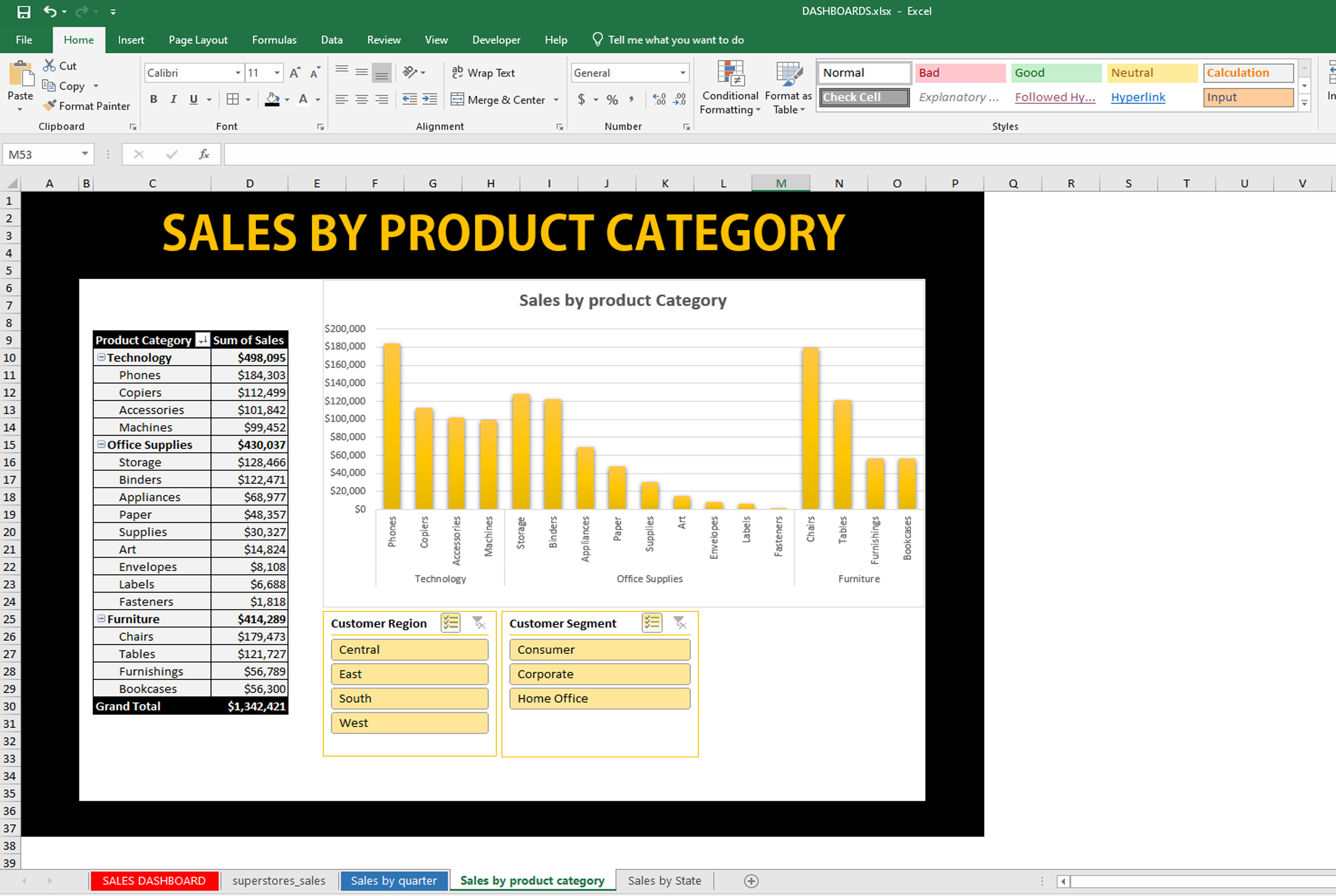The height and width of the screenshot is (896, 1336).
Task: Open the Formulas ribbon tab
Action: click(274, 40)
